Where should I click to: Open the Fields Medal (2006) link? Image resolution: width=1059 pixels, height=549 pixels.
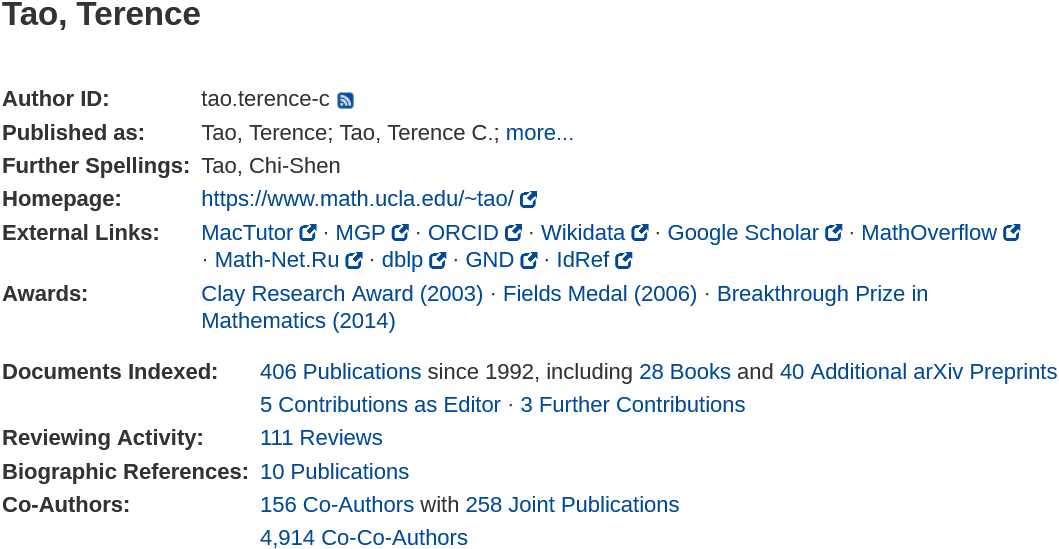[599, 294]
